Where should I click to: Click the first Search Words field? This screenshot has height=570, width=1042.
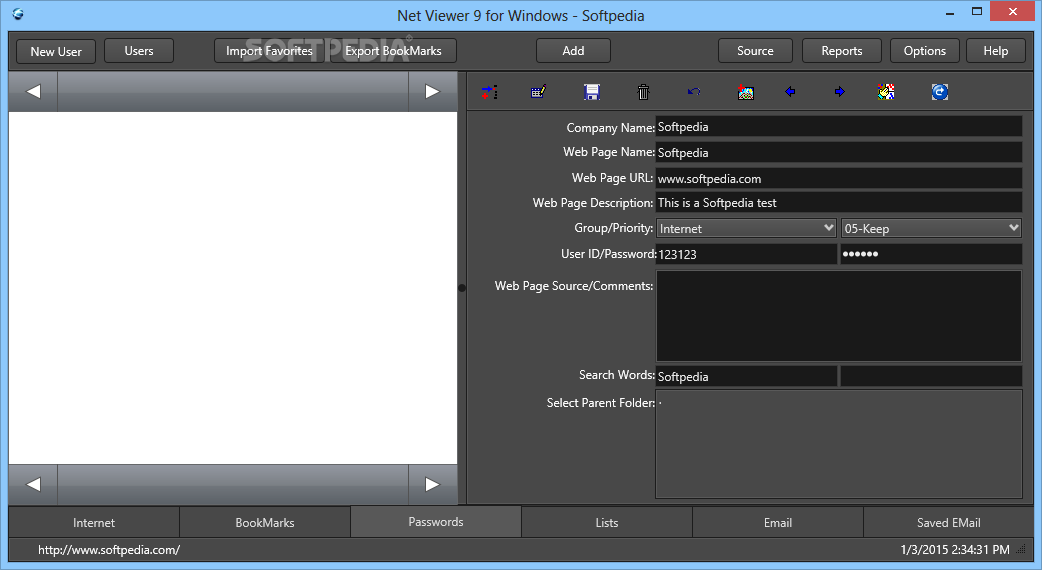(x=746, y=376)
